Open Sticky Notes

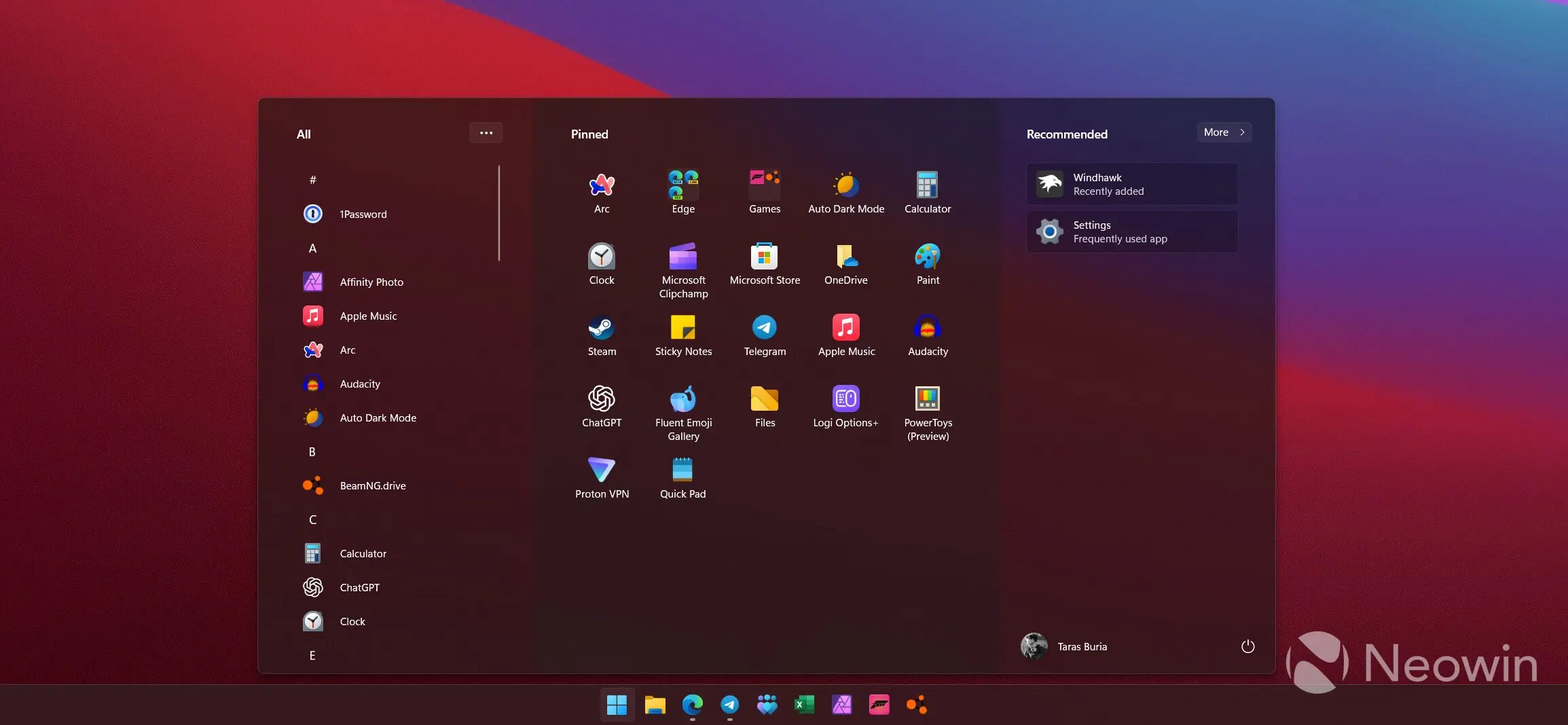tap(683, 335)
